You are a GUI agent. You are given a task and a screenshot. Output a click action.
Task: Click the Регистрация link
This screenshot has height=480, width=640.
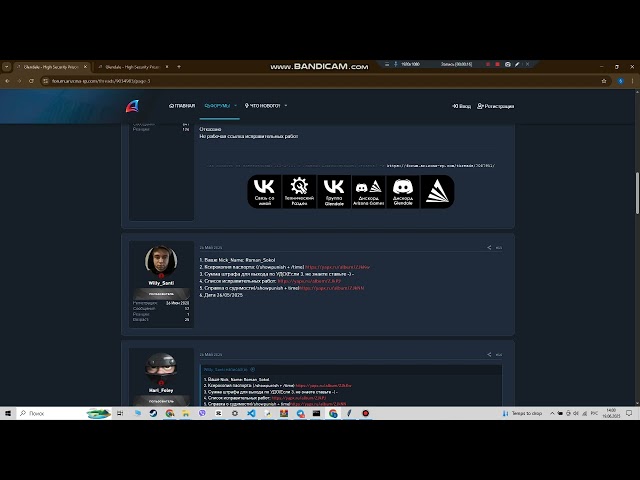click(x=496, y=106)
